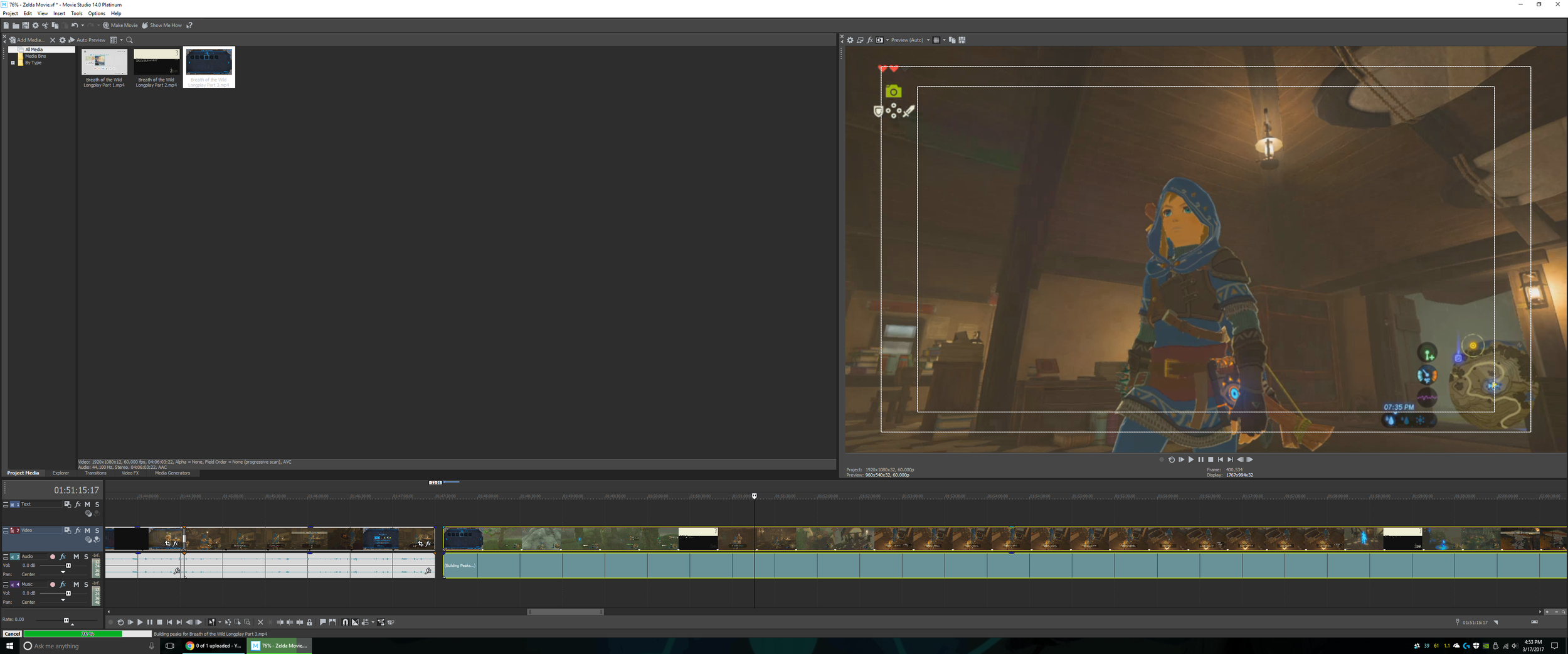Open Track Motion on Video track
1568x654 pixels.
point(68,531)
